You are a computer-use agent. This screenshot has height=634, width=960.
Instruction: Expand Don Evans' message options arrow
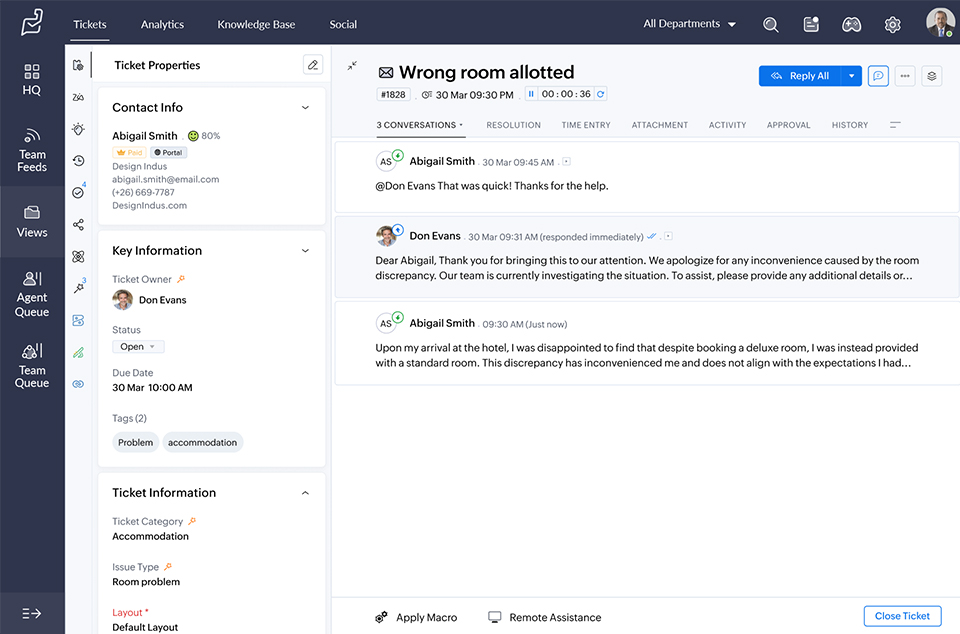click(669, 236)
